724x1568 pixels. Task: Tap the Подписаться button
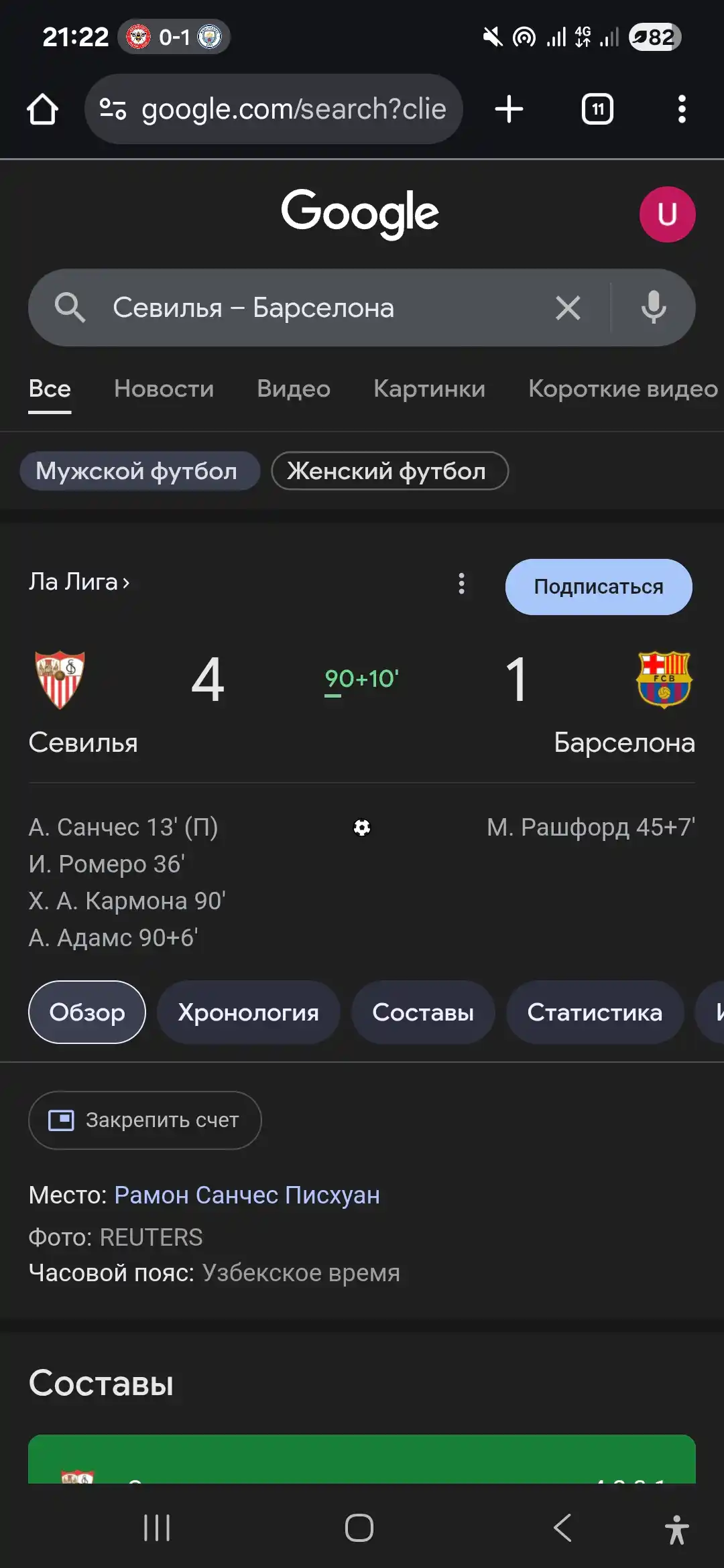click(x=599, y=587)
